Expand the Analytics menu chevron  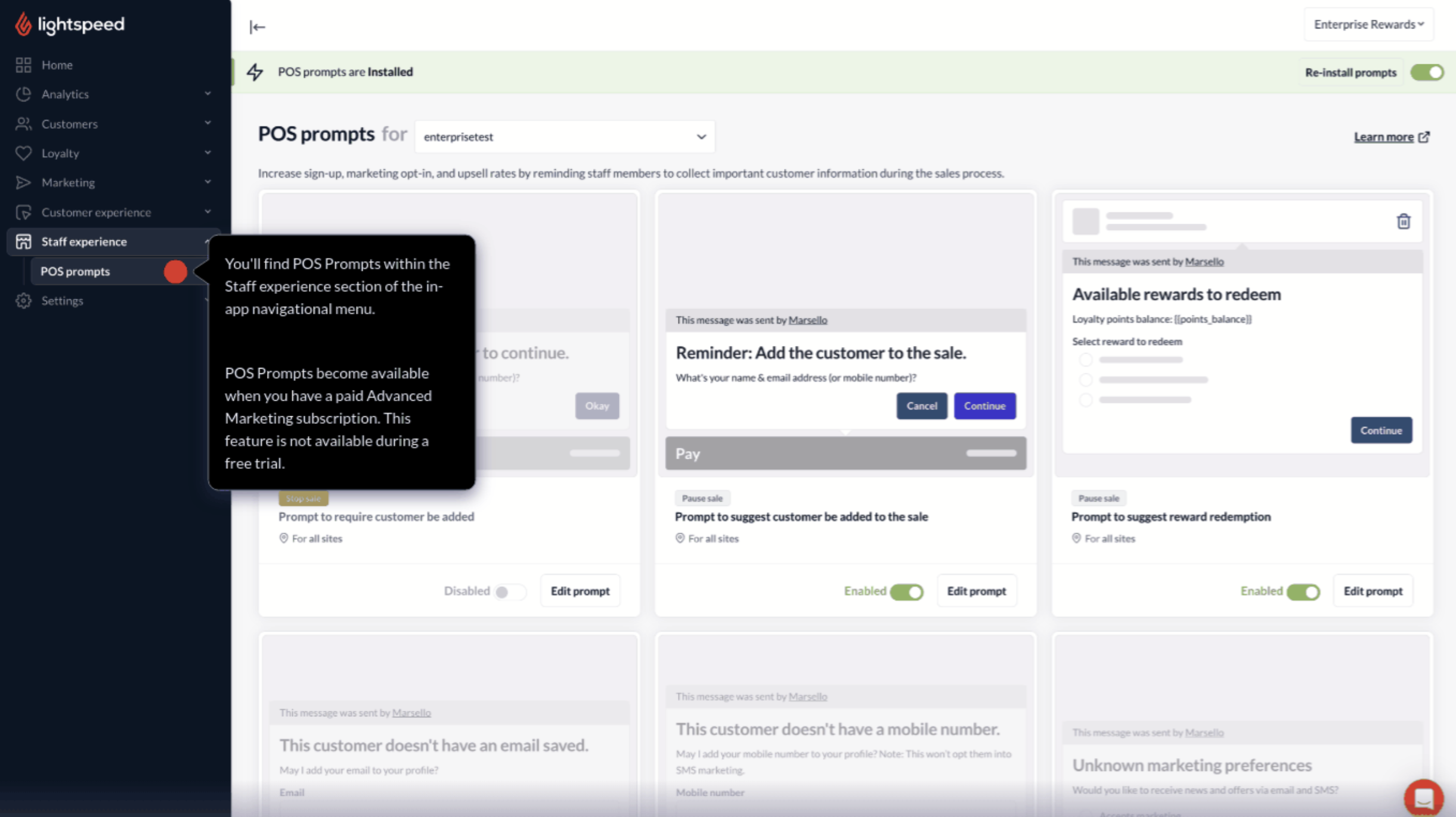[207, 94]
